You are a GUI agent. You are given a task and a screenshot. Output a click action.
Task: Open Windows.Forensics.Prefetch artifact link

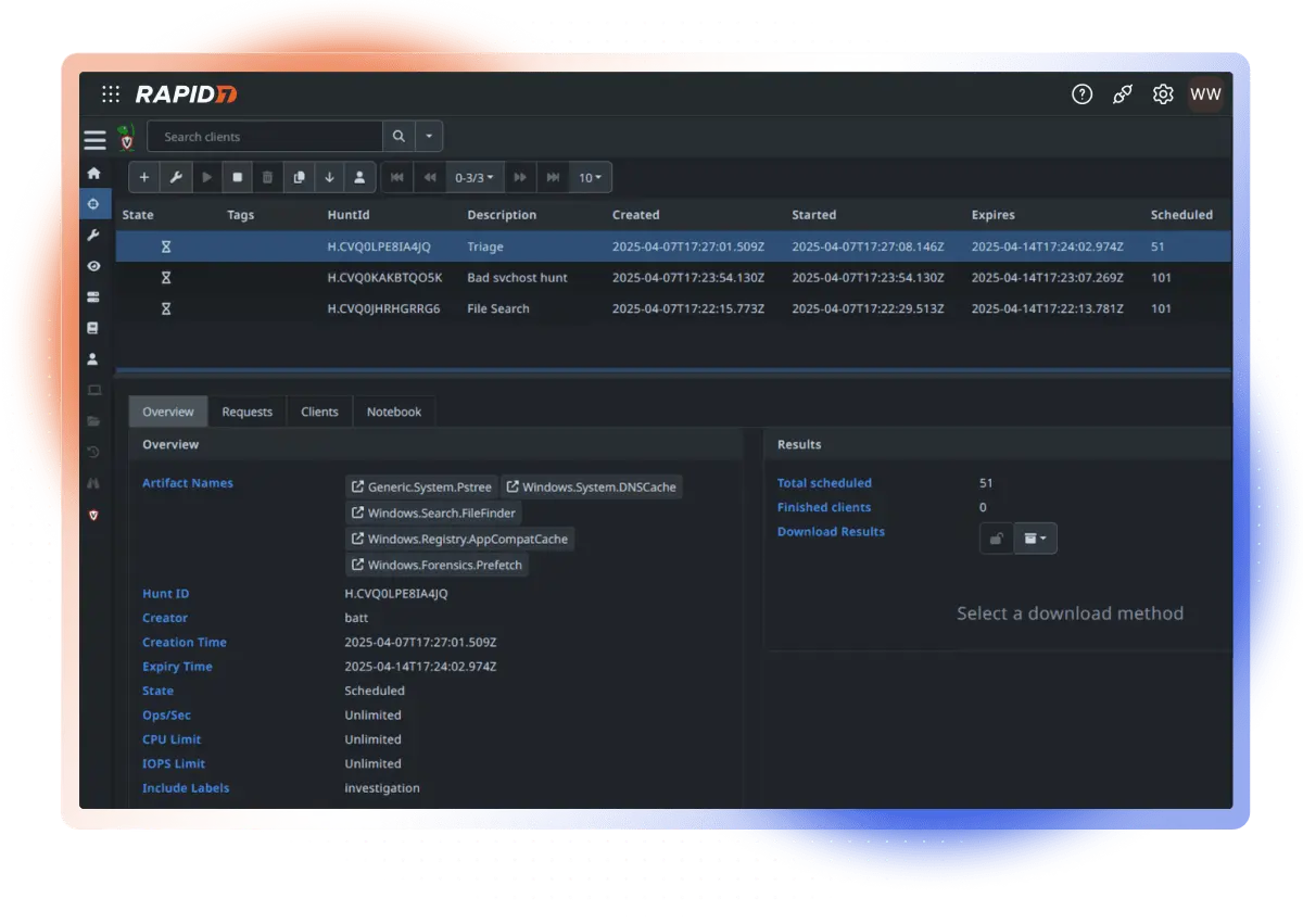[x=436, y=565]
